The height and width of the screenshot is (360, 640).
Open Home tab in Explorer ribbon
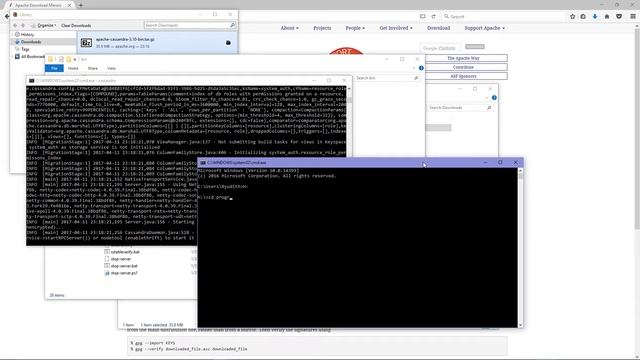73,68
